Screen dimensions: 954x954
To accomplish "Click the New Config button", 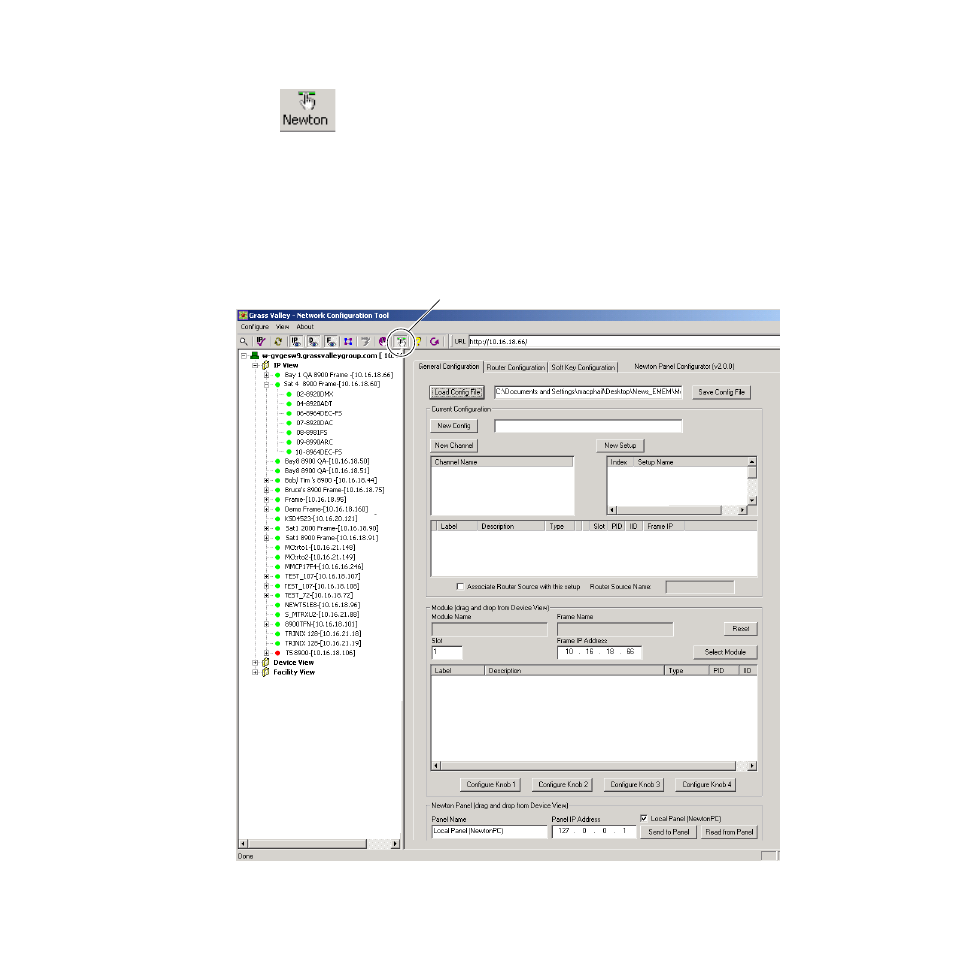I will coord(454,426).
